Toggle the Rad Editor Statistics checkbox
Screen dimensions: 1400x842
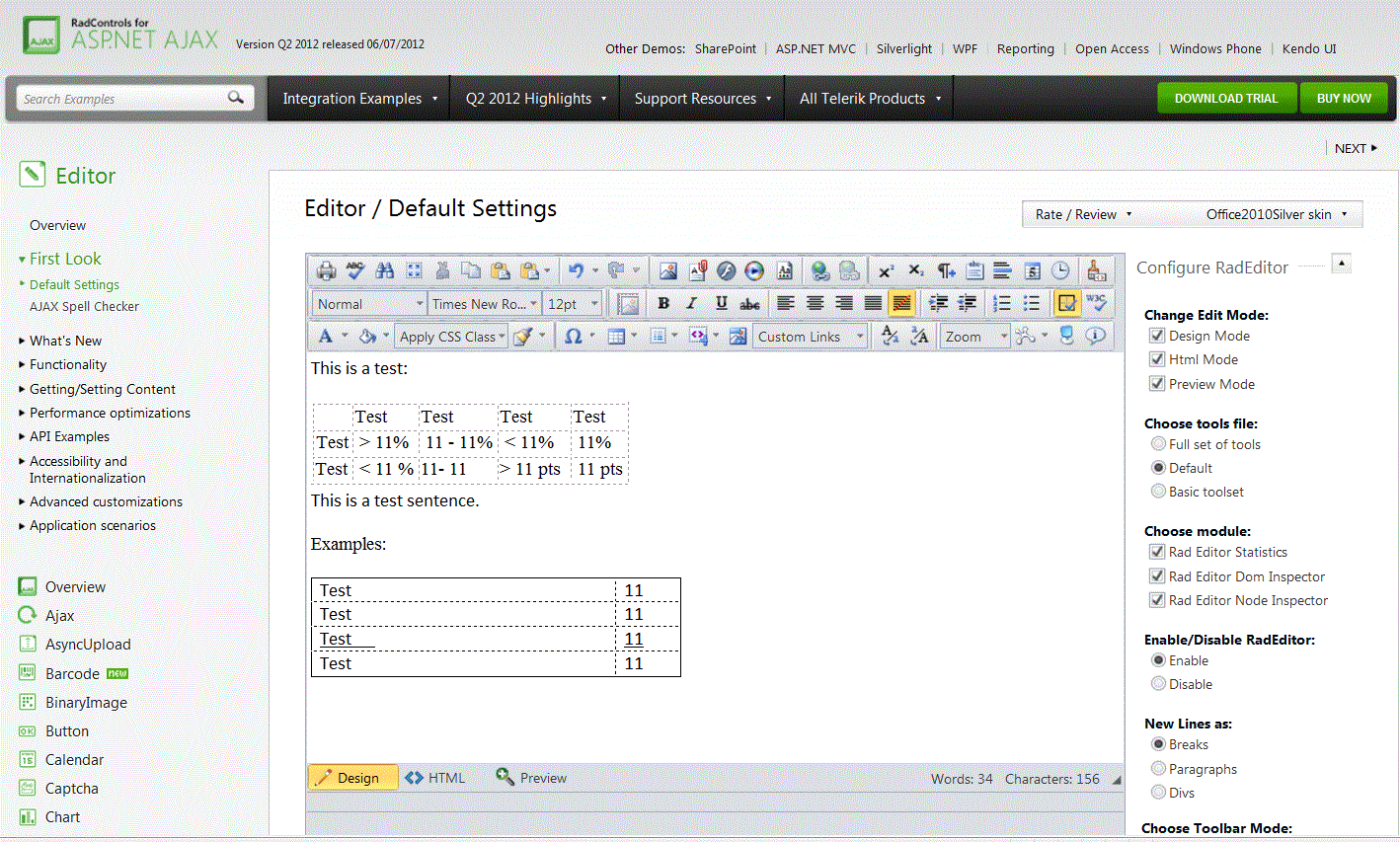[x=1157, y=552]
